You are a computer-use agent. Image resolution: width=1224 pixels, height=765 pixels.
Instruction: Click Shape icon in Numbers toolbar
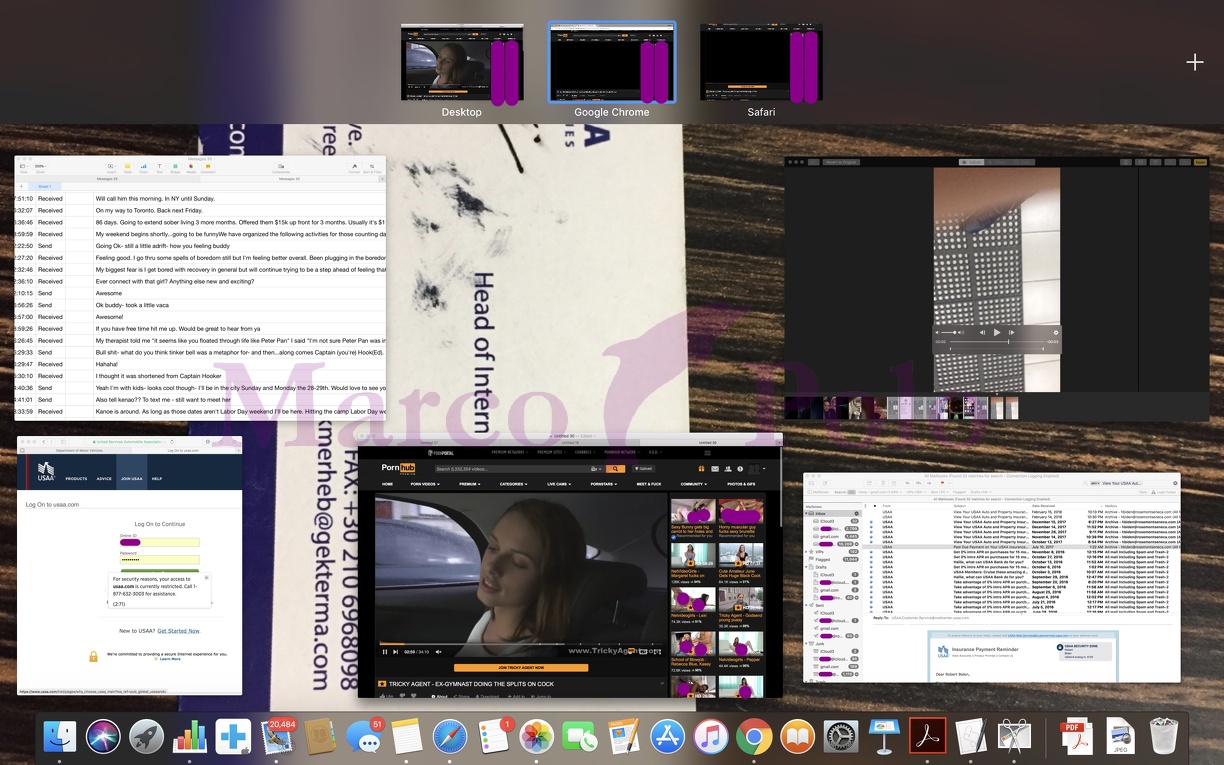click(x=175, y=168)
